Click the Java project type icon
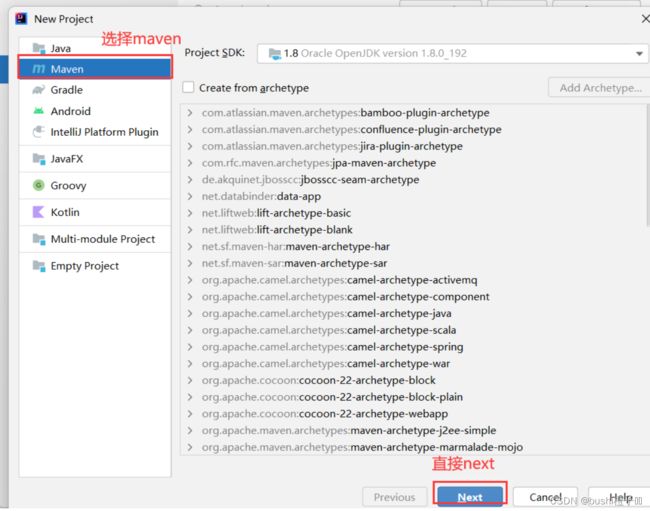 click(39, 48)
